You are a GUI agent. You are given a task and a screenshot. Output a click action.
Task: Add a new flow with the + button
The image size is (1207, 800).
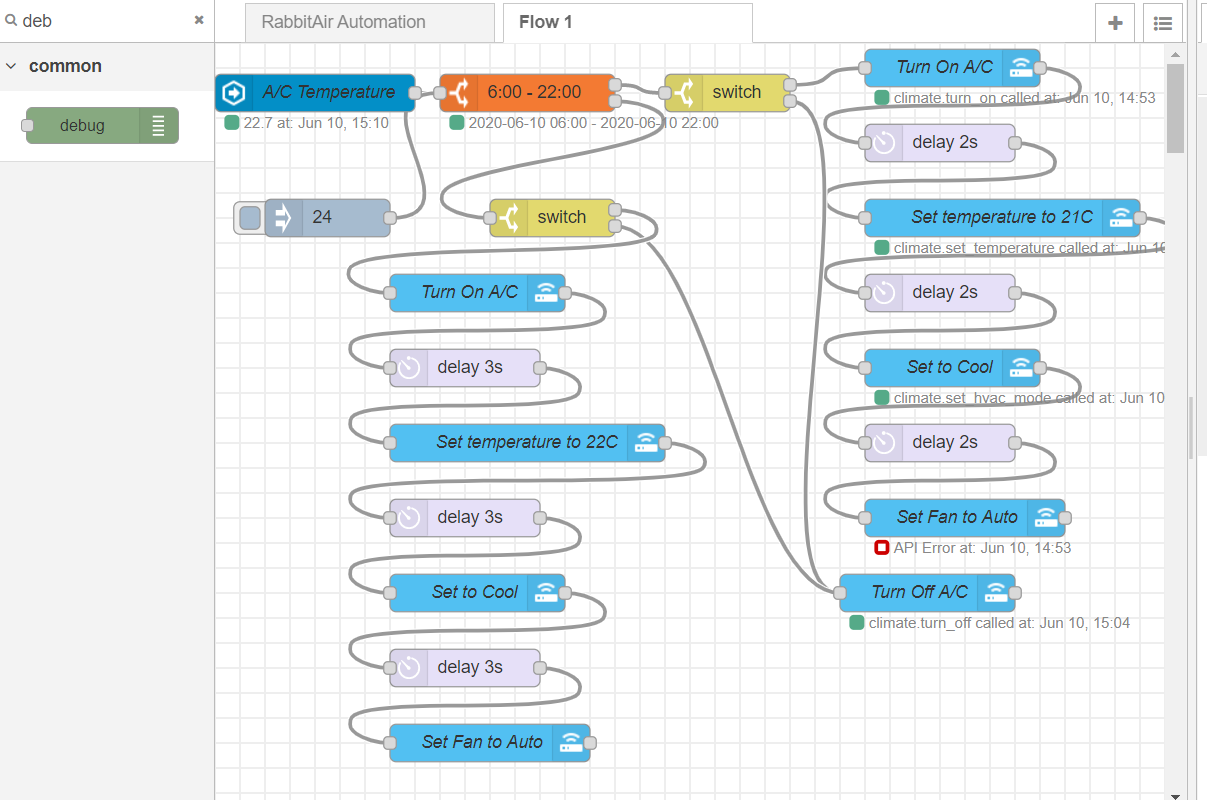(1114, 22)
